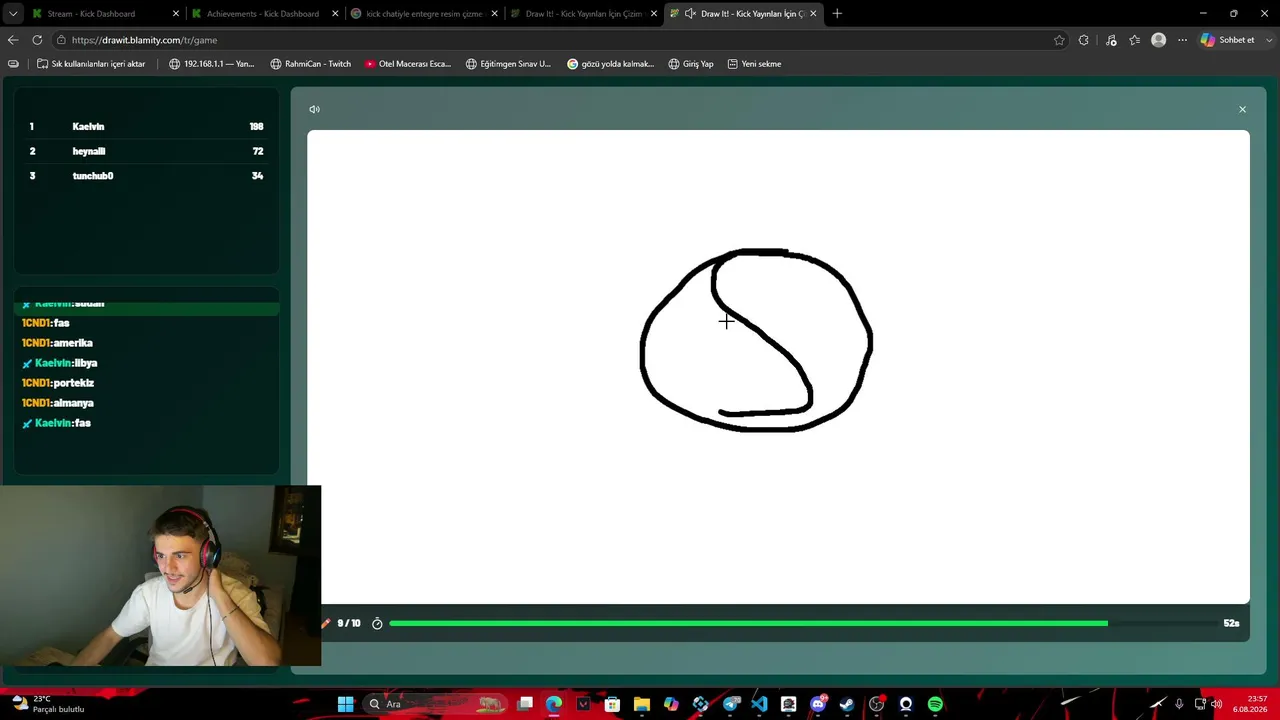Open Microsoft Edge from the taskbar
The image size is (1280, 720).
554,704
